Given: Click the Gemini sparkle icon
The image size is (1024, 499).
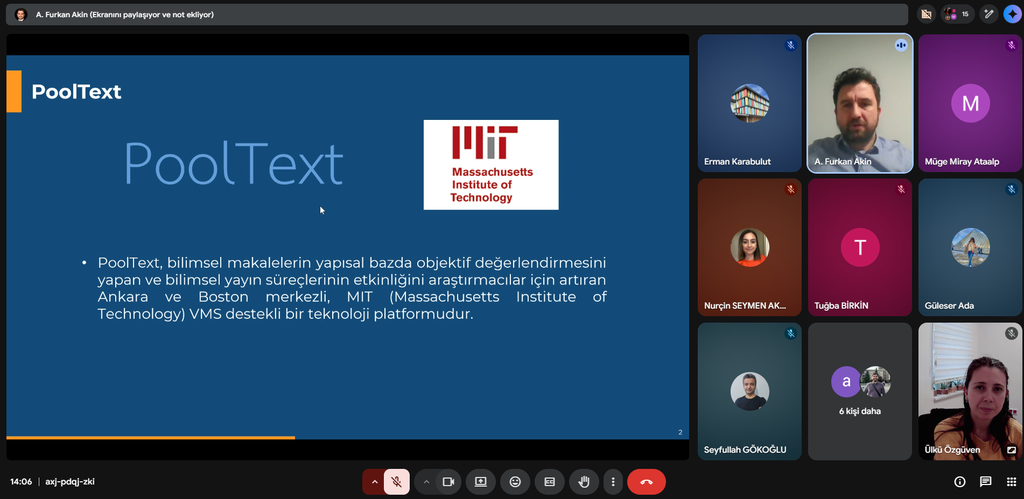Looking at the screenshot, I should [1011, 14].
